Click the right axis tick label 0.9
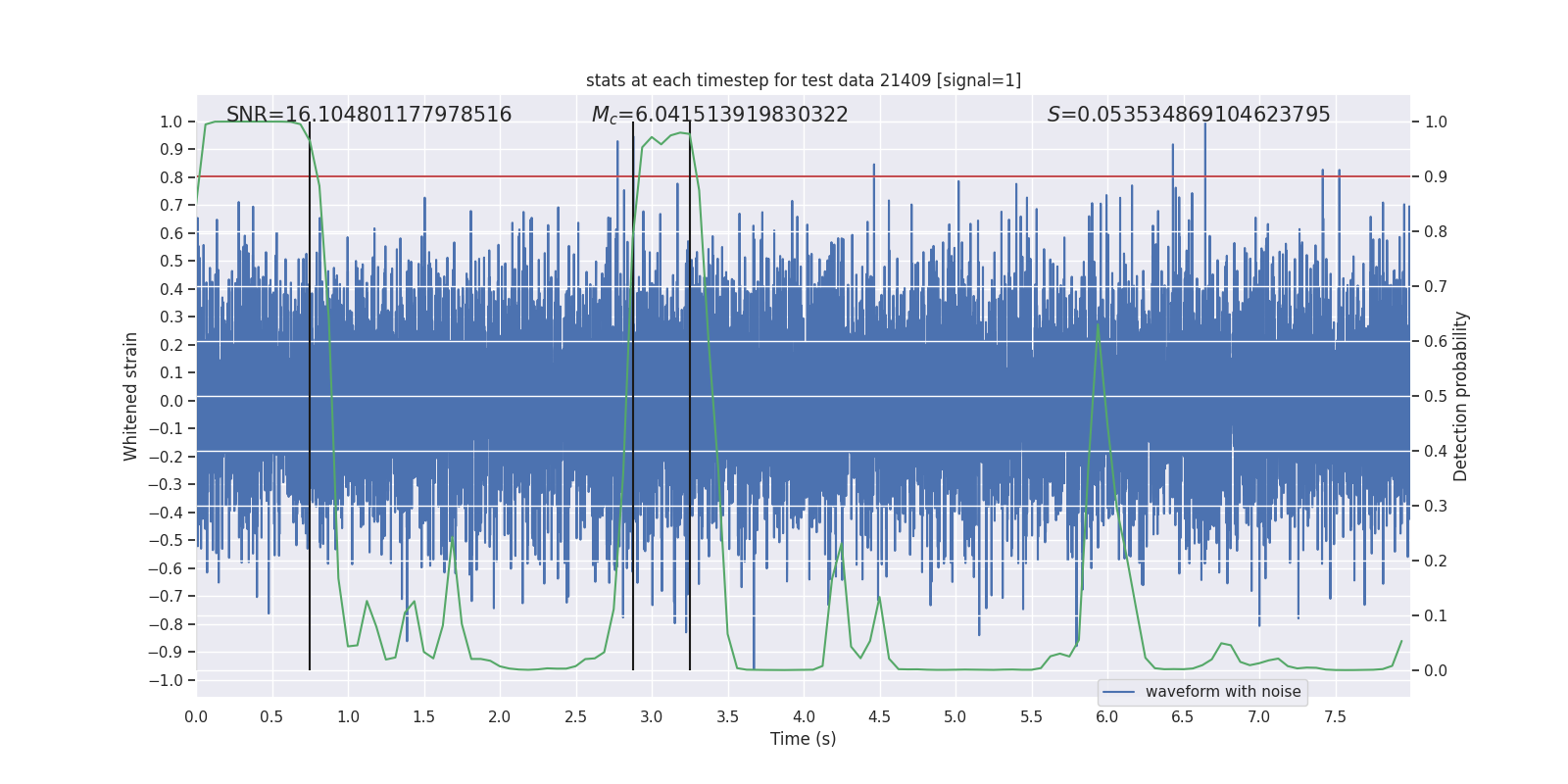The width and height of the screenshot is (1568, 784). pyautogui.click(x=1436, y=177)
